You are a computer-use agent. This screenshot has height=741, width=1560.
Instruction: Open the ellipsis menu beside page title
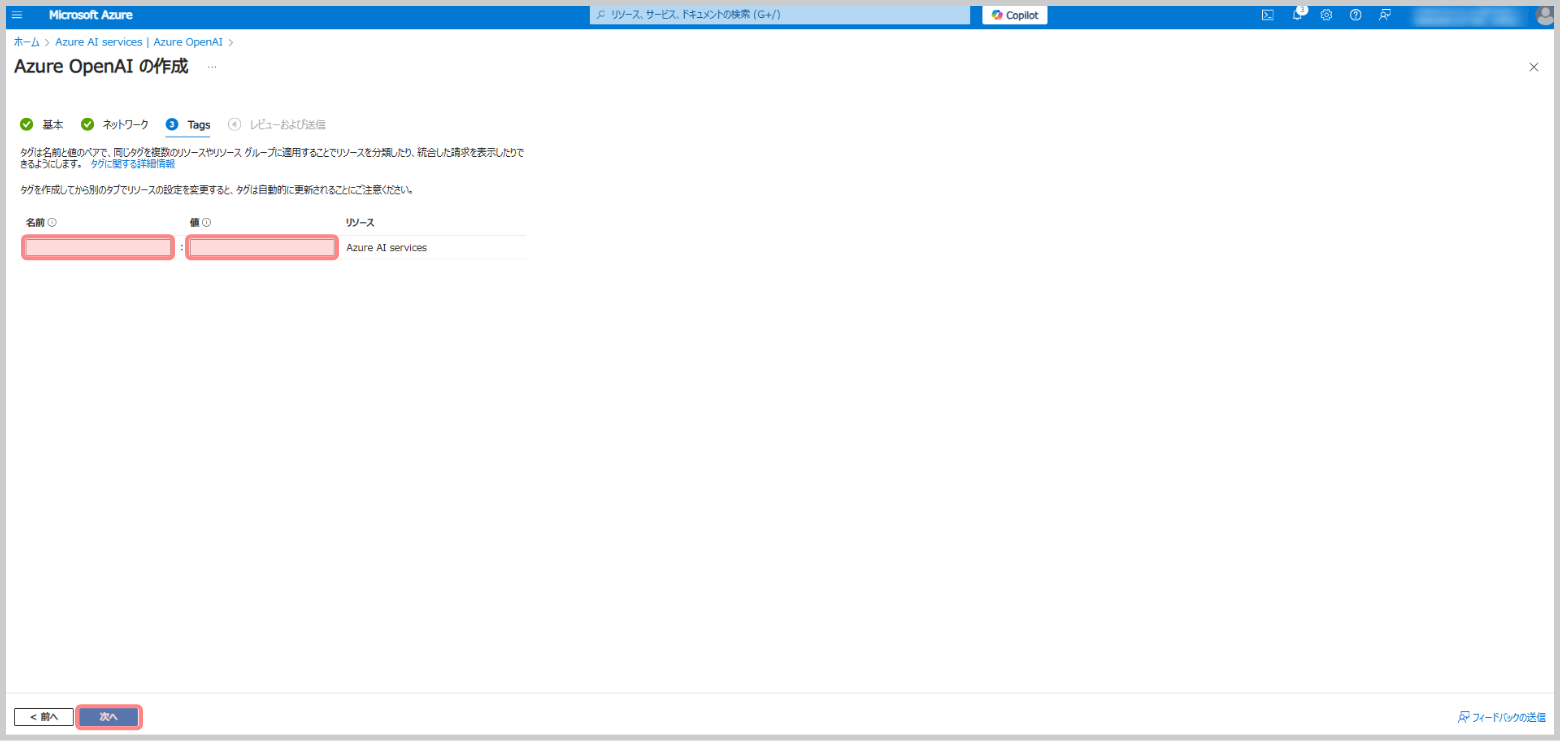(212, 67)
